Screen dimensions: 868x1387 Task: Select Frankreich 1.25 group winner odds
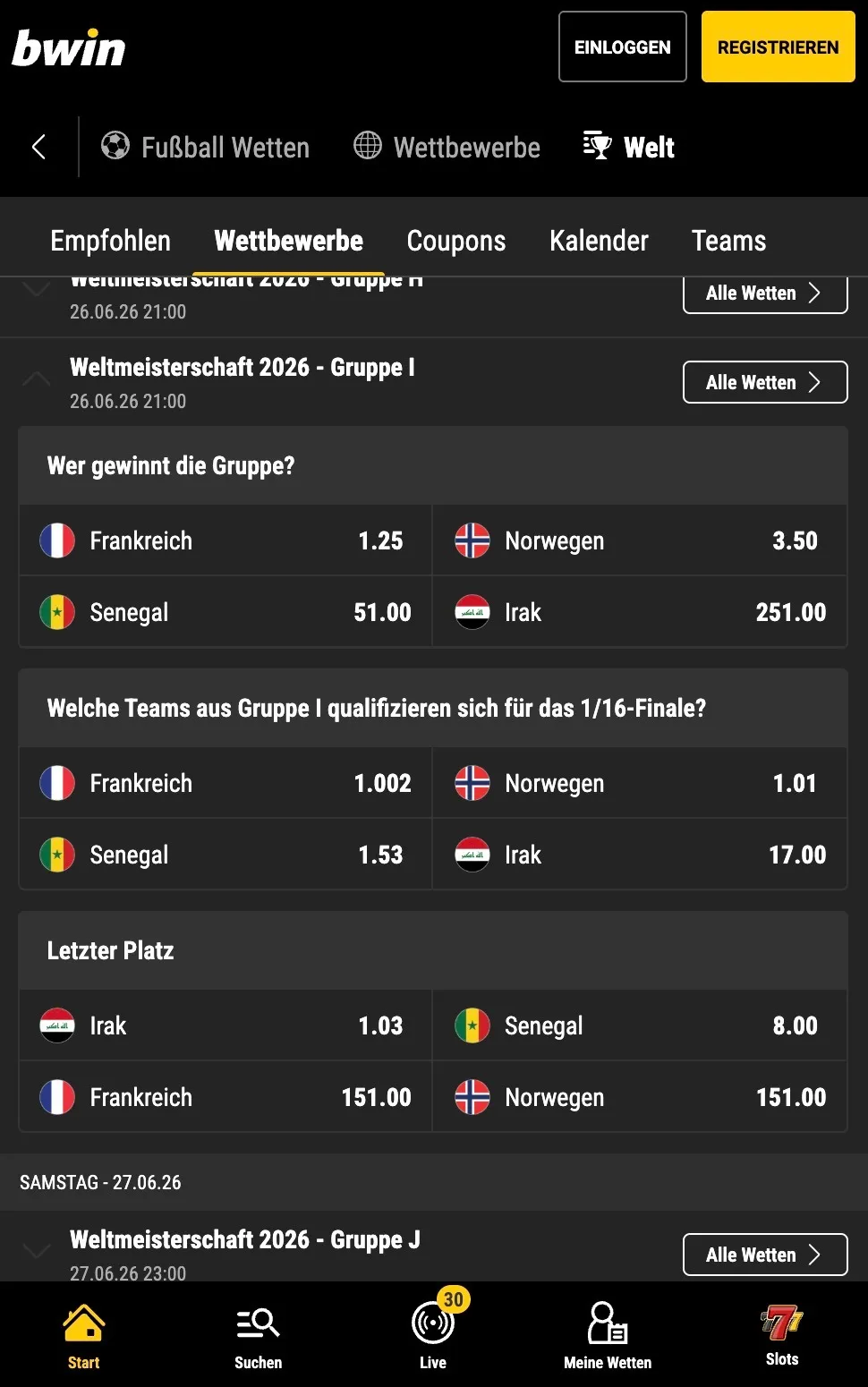pyautogui.click(x=226, y=540)
